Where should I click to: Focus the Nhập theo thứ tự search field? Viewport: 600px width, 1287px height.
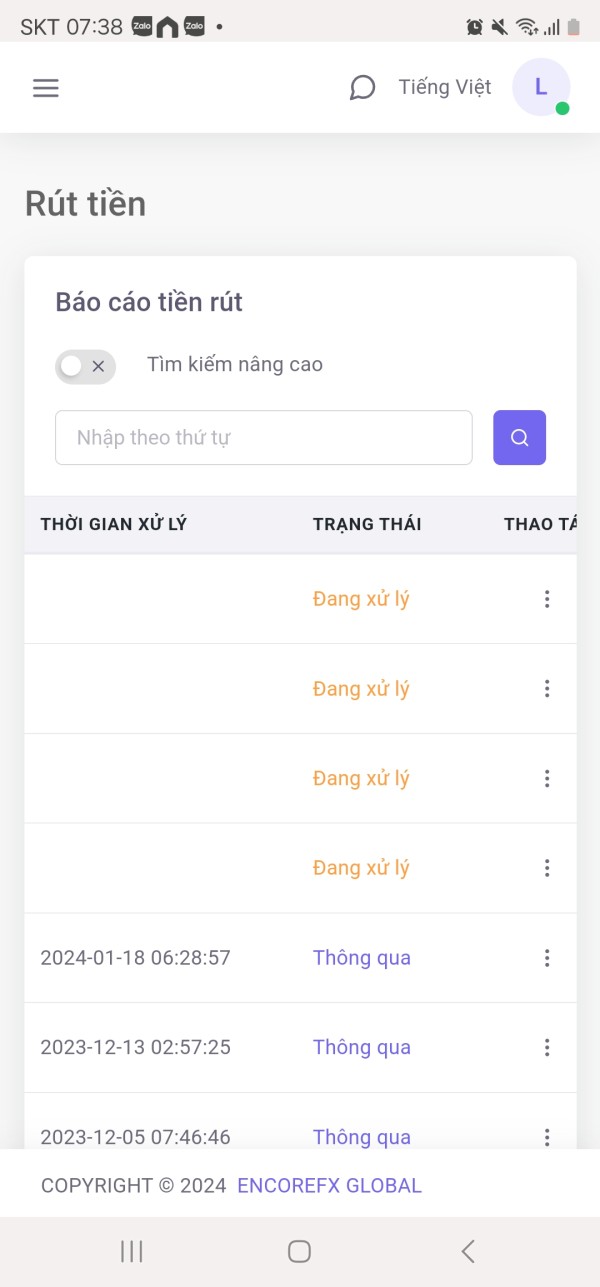tap(263, 437)
